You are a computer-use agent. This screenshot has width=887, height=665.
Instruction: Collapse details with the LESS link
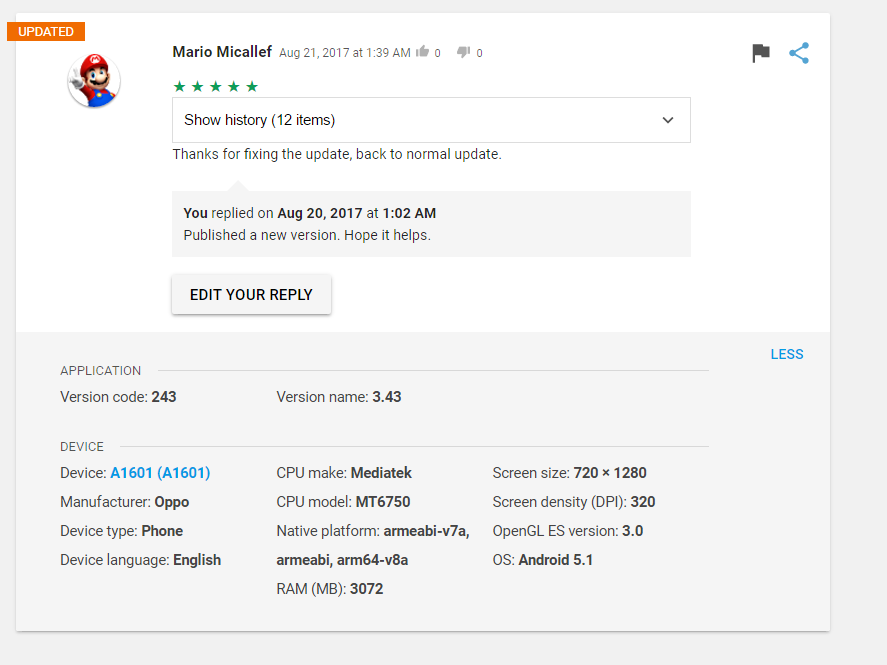coord(786,355)
